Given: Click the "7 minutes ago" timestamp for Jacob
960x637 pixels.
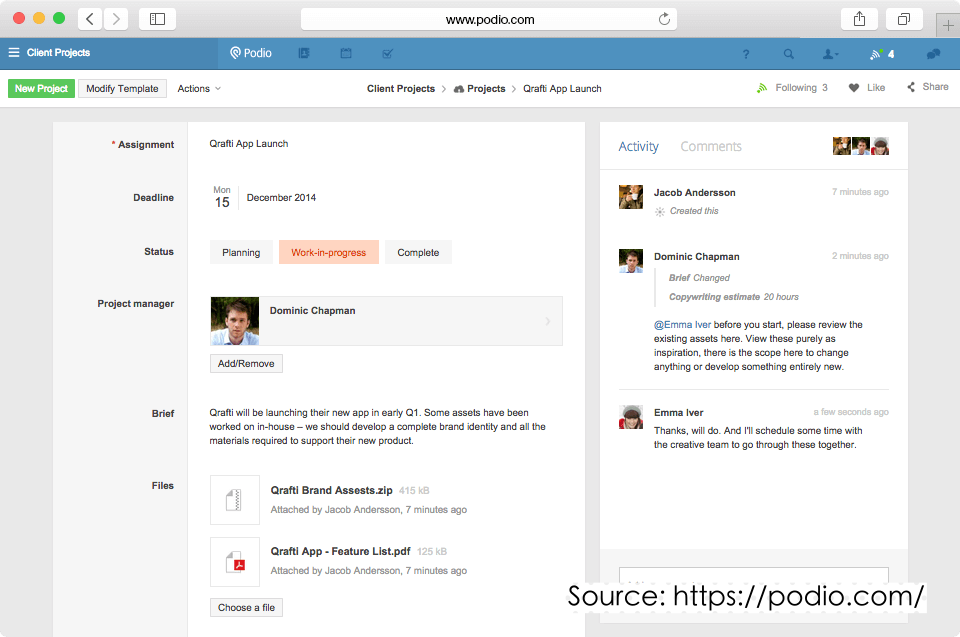Looking at the screenshot, I should pos(860,192).
